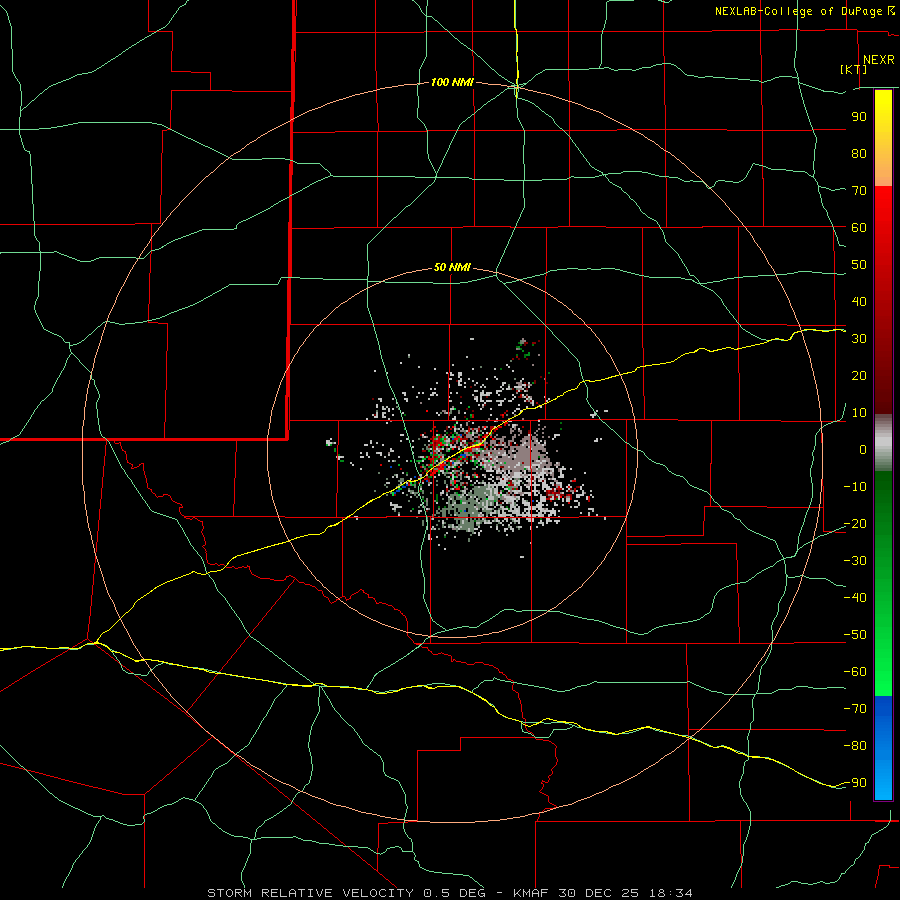Click the 18:34 timestamp in caption

[671, 893]
